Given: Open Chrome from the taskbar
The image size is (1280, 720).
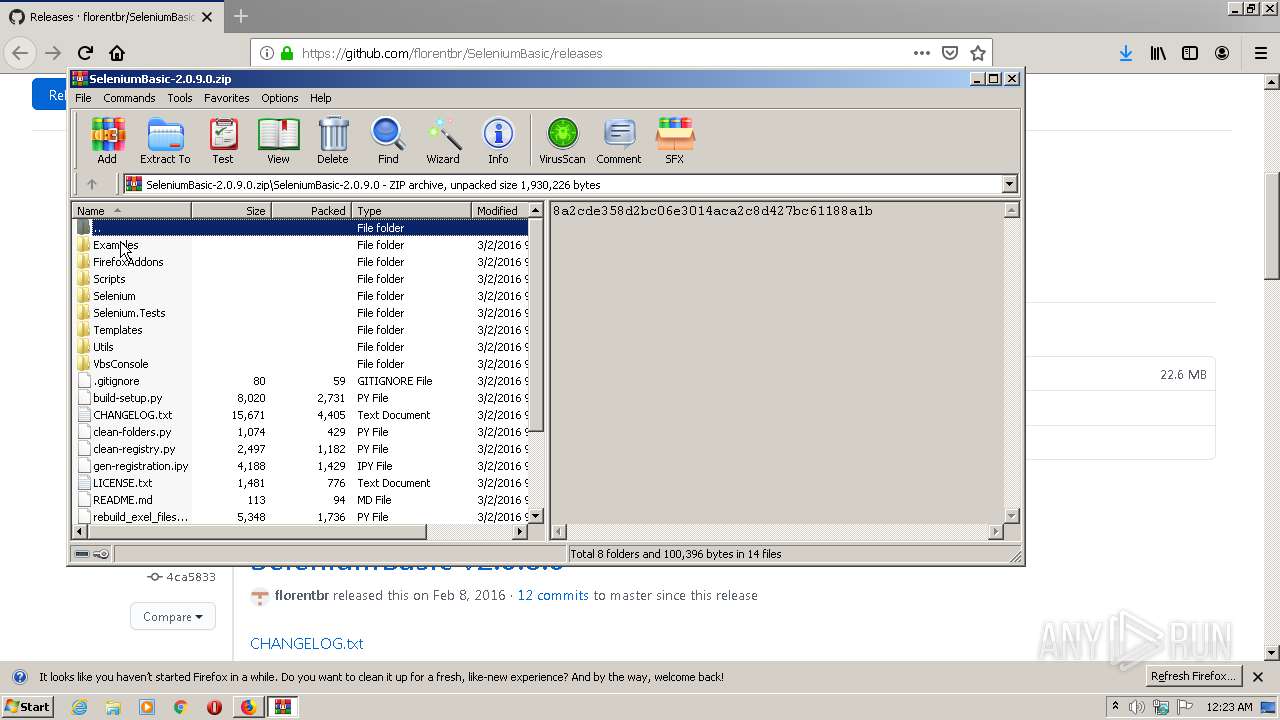Looking at the screenshot, I should (180, 707).
